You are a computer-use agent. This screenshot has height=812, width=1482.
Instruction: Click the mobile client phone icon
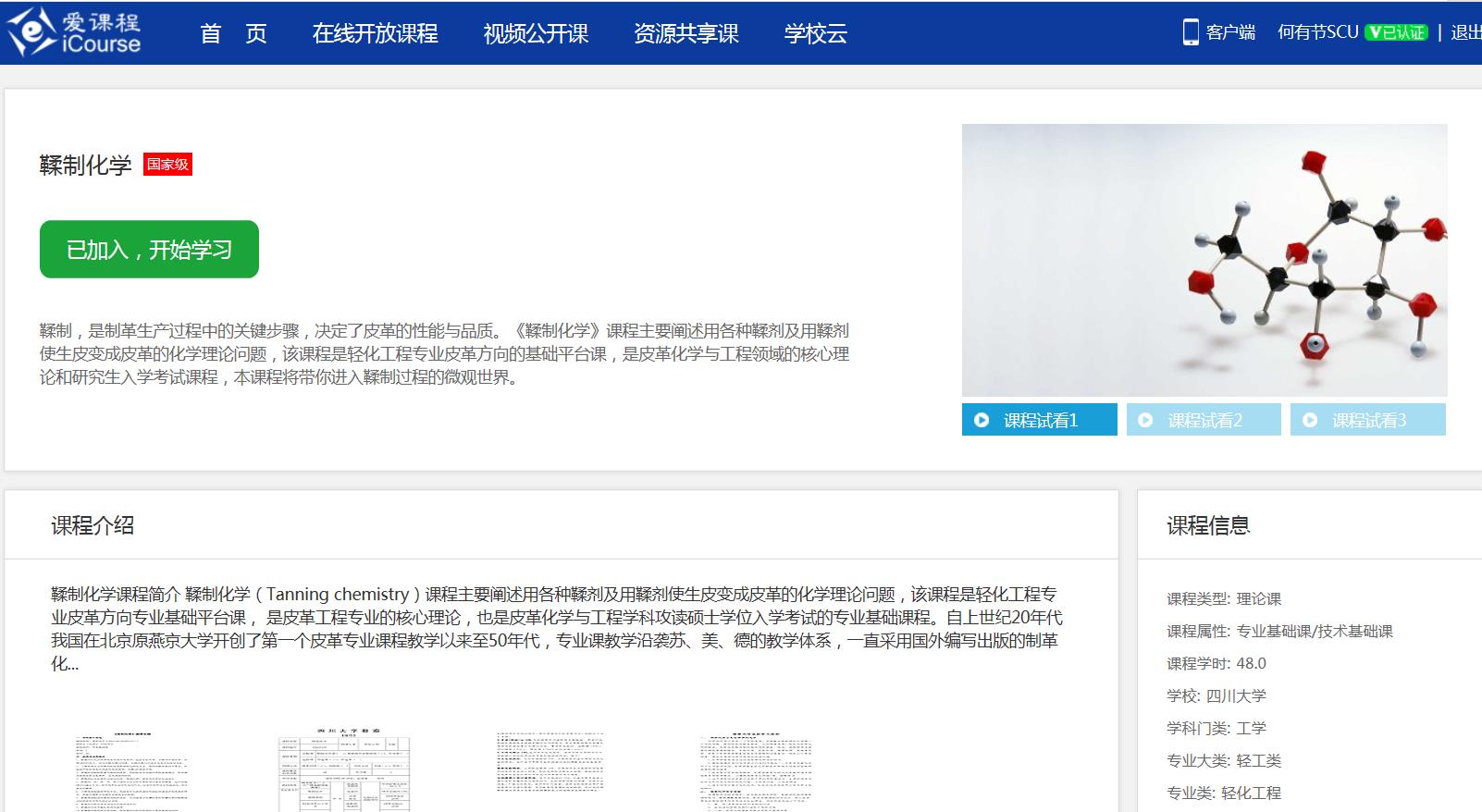pyautogui.click(x=1191, y=32)
